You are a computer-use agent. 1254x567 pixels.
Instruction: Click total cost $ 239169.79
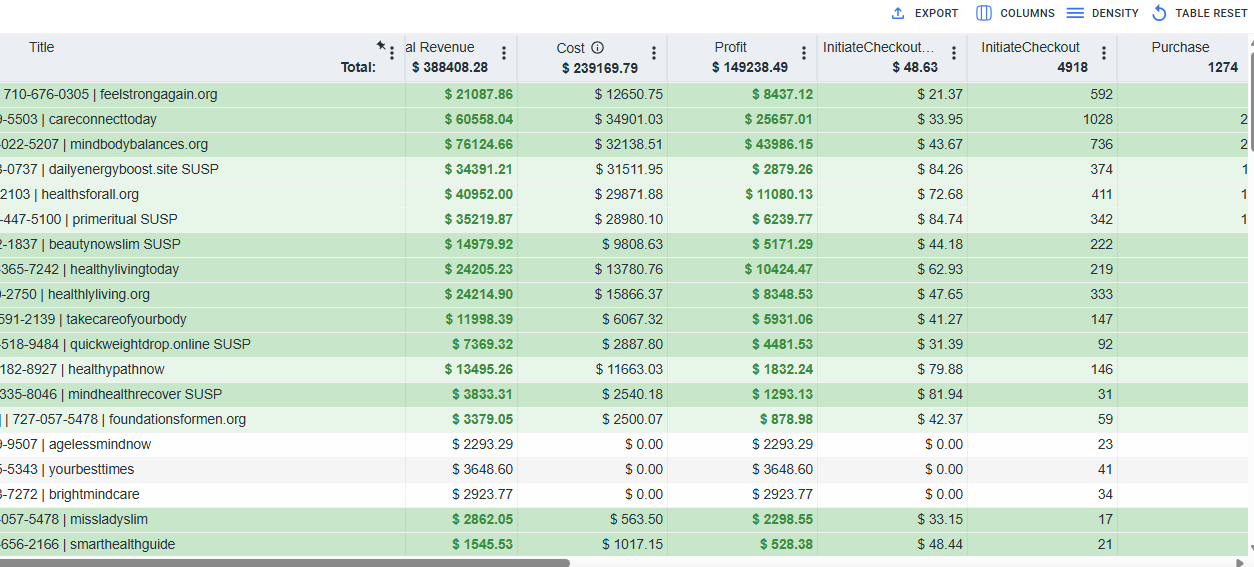pos(600,67)
